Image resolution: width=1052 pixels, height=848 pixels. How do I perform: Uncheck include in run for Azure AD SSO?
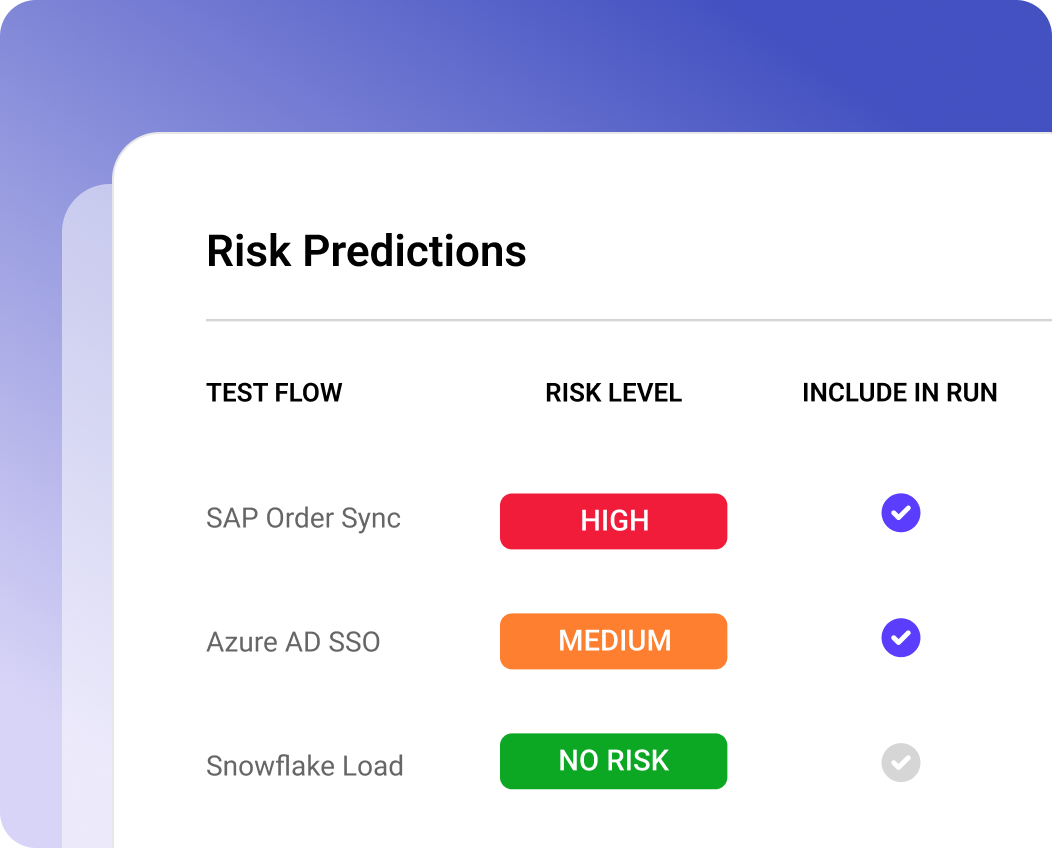[900, 637]
